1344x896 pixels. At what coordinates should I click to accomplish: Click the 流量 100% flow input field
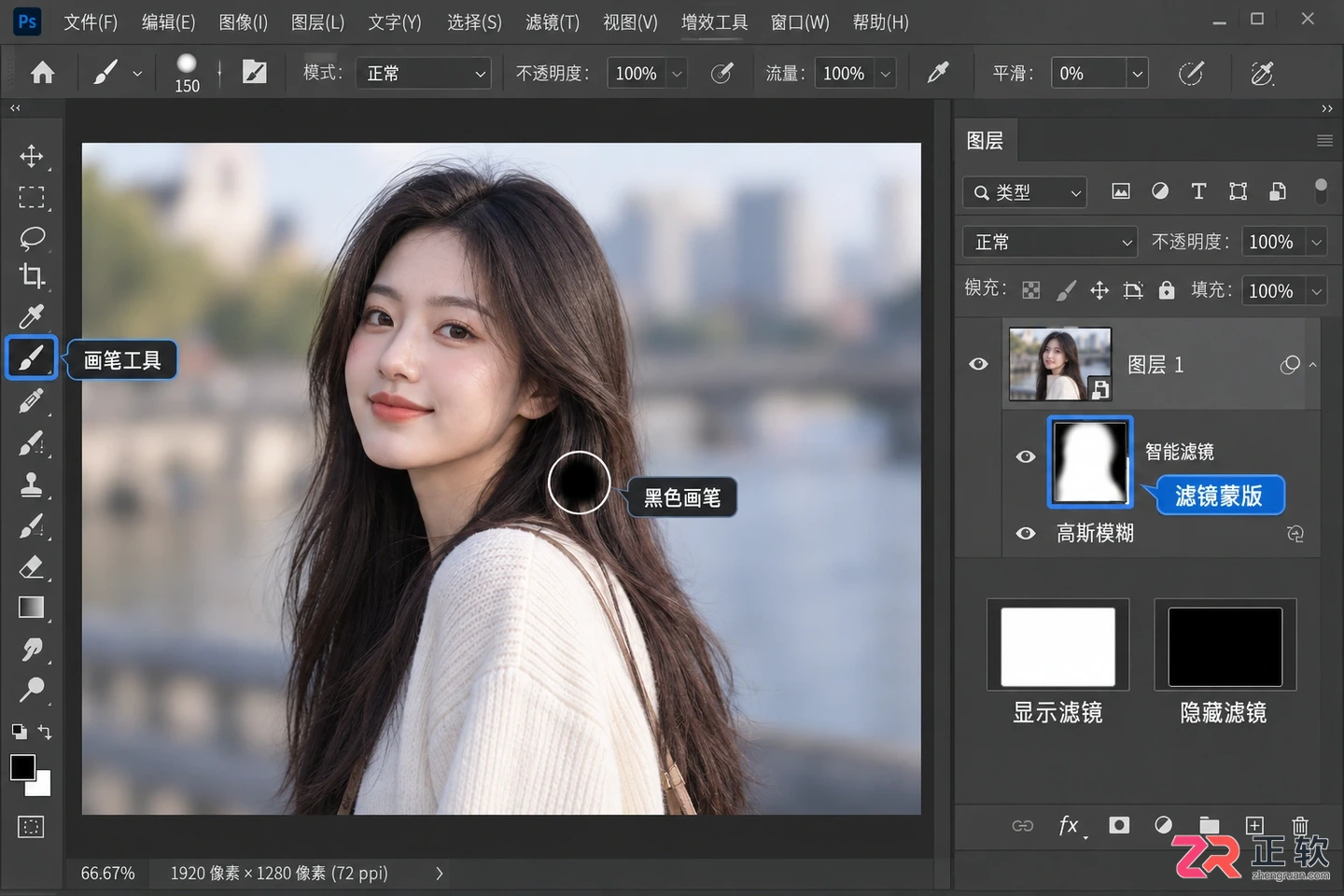coord(844,73)
